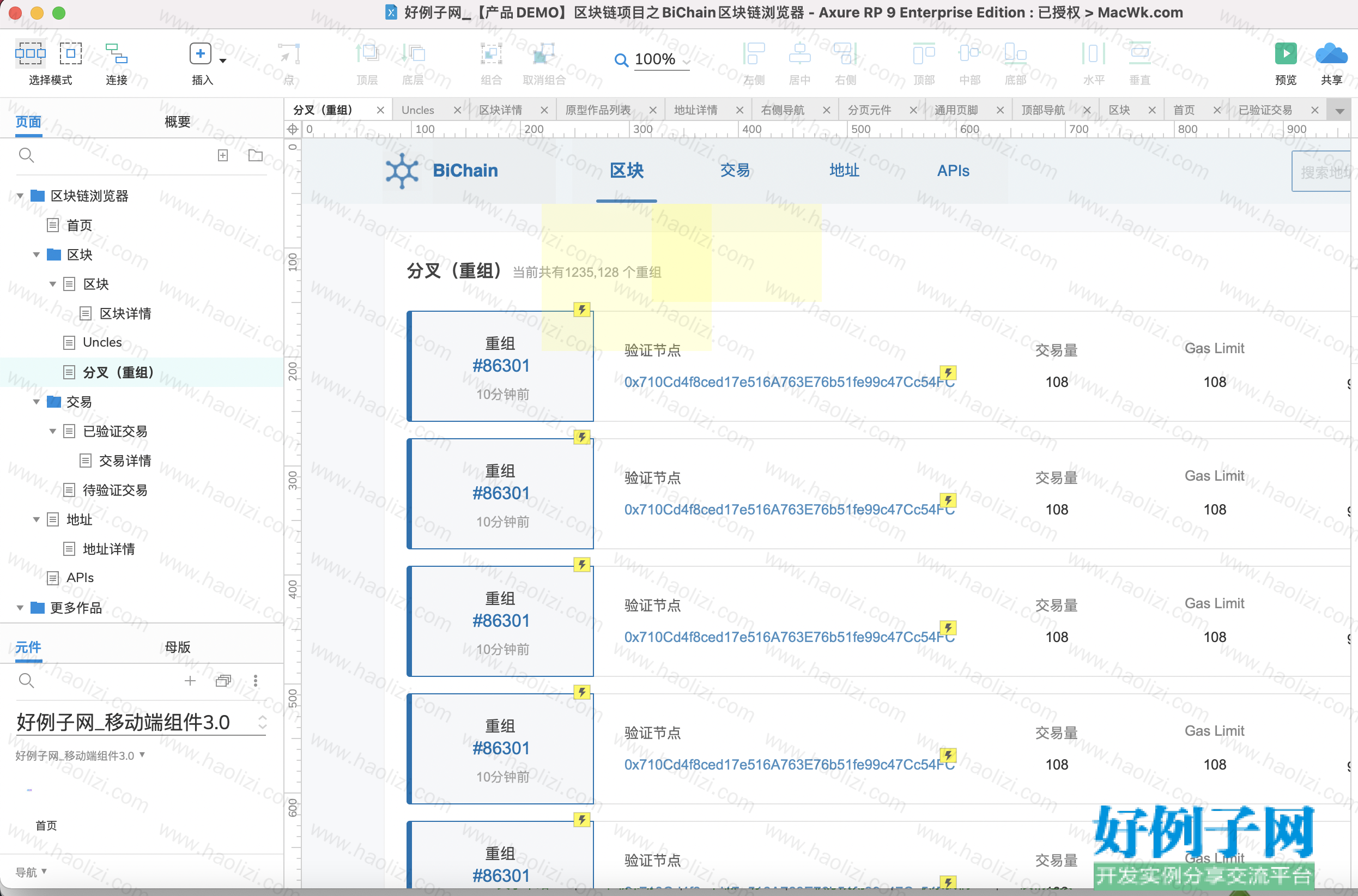Select the 首页 page in tree
This screenshot has width=1358, height=896.
click(80, 225)
